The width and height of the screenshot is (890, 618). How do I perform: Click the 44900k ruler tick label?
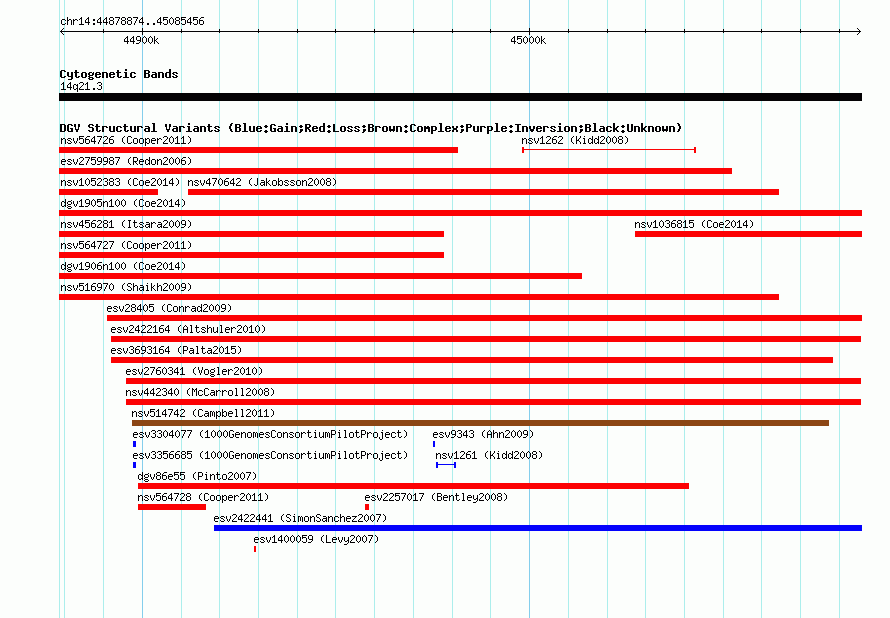click(141, 40)
